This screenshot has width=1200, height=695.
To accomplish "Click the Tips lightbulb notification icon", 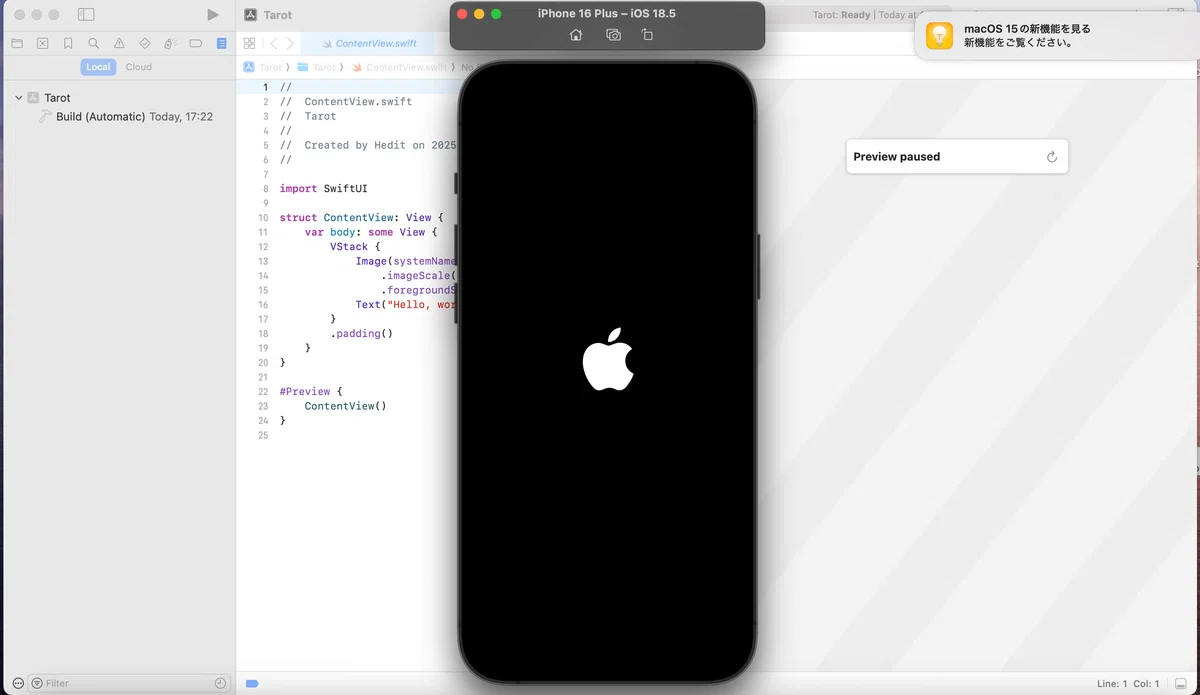I will click(x=939, y=36).
